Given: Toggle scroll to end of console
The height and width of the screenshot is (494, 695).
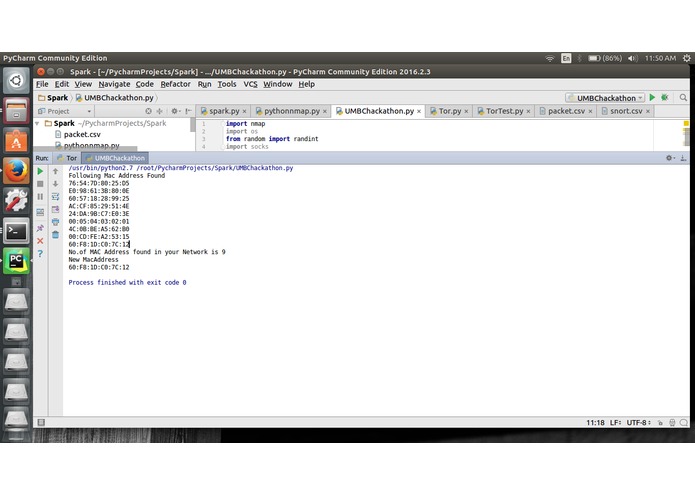Looking at the screenshot, I should tap(55, 209).
